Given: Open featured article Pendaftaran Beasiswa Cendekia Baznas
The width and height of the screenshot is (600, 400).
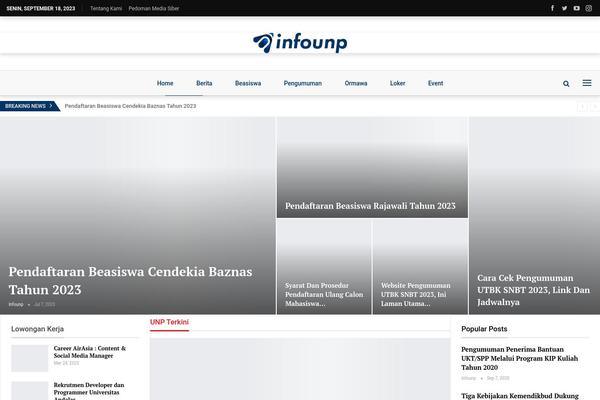Looking at the screenshot, I should click(x=130, y=281).
